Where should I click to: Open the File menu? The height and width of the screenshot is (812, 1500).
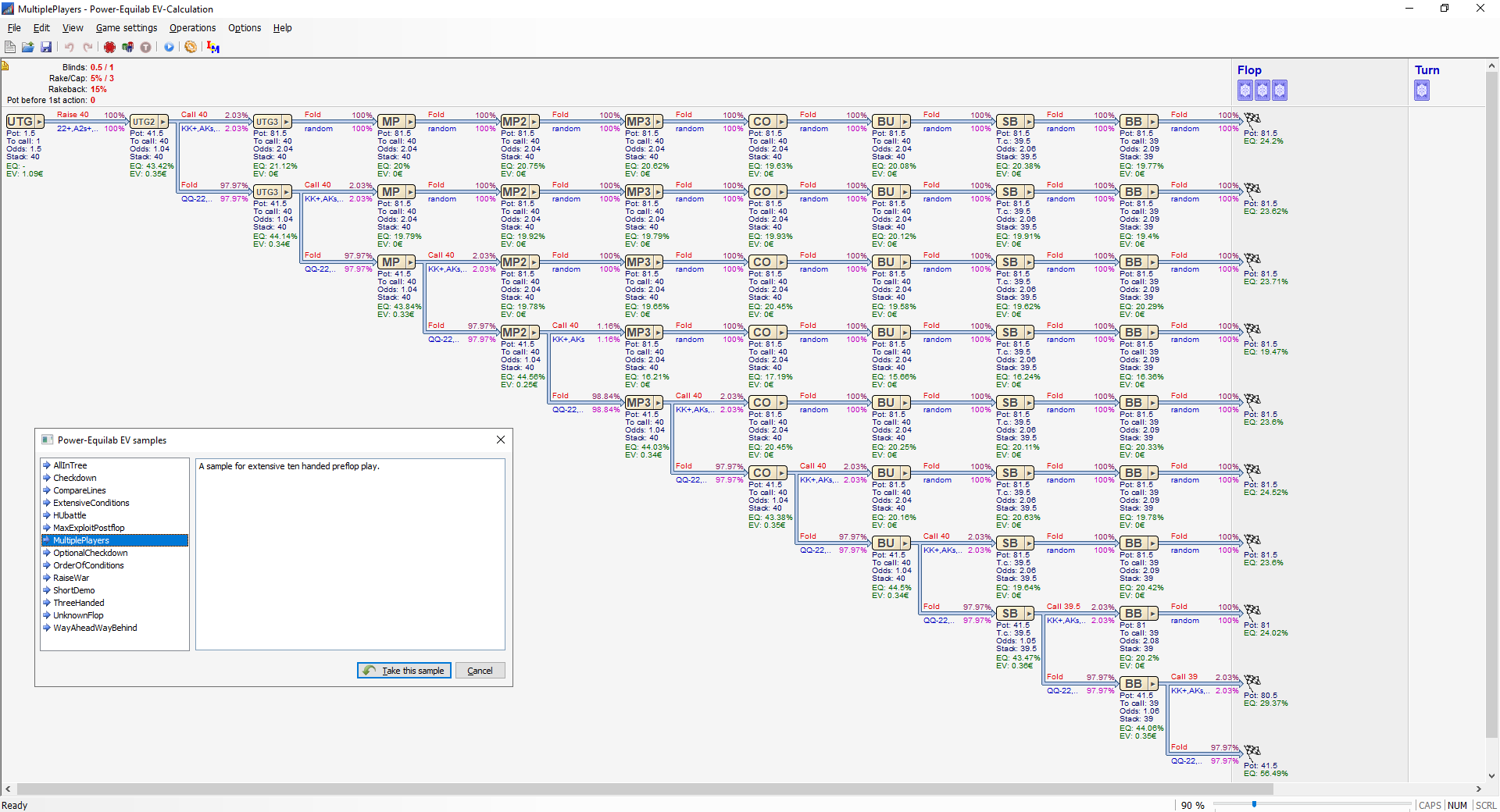pyautogui.click(x=14, y=28)
